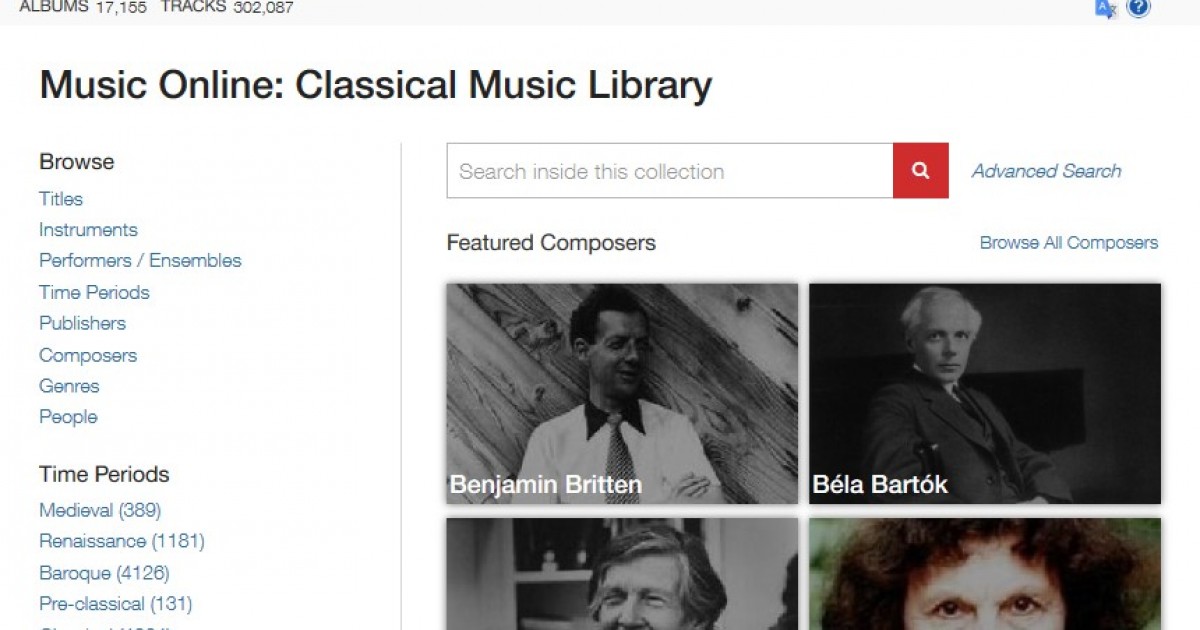Browse by Publishers

click(82, 324)
